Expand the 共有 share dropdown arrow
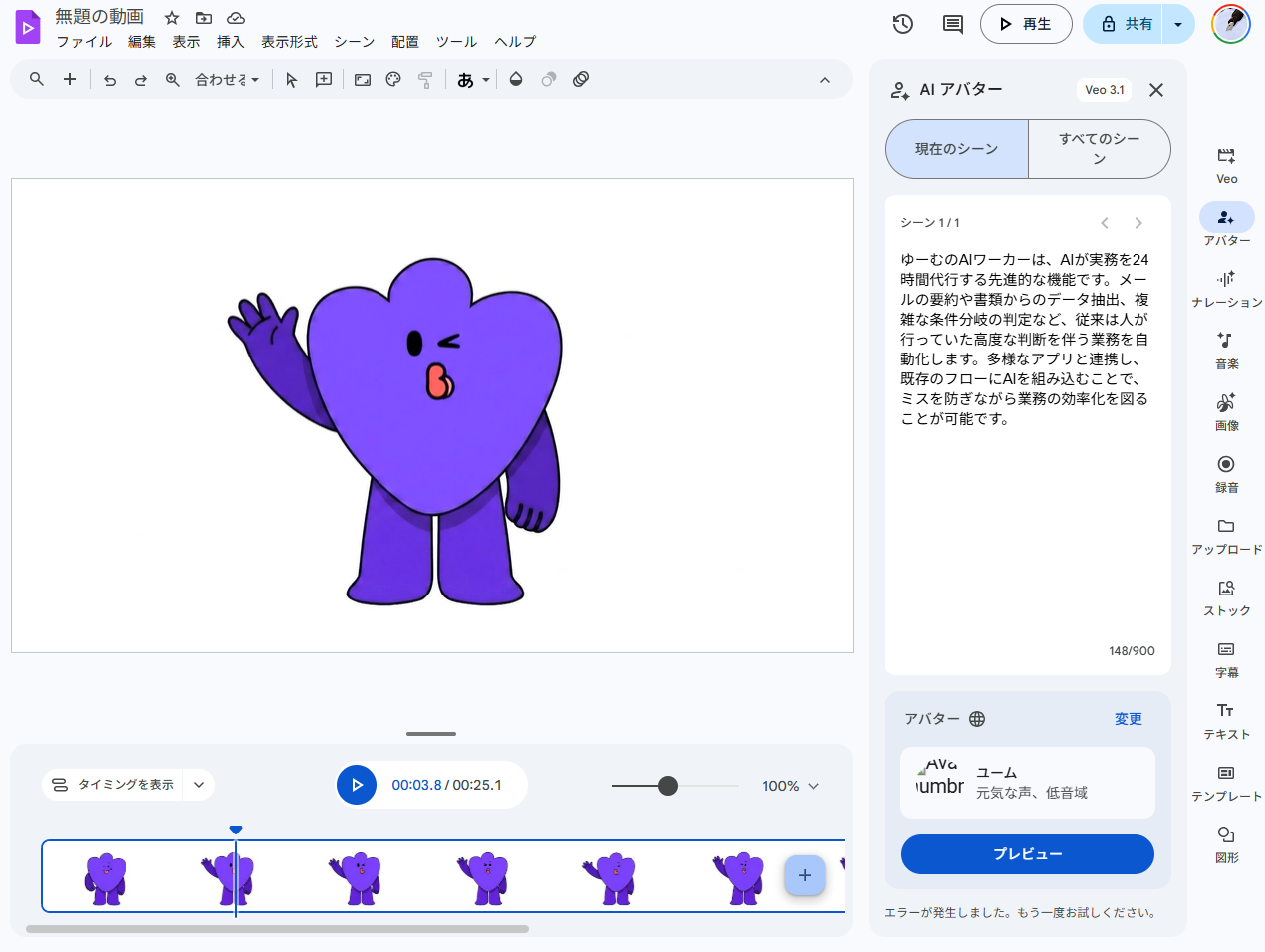Screen dimensions: 1265x952 click(x=1178, y=24)
